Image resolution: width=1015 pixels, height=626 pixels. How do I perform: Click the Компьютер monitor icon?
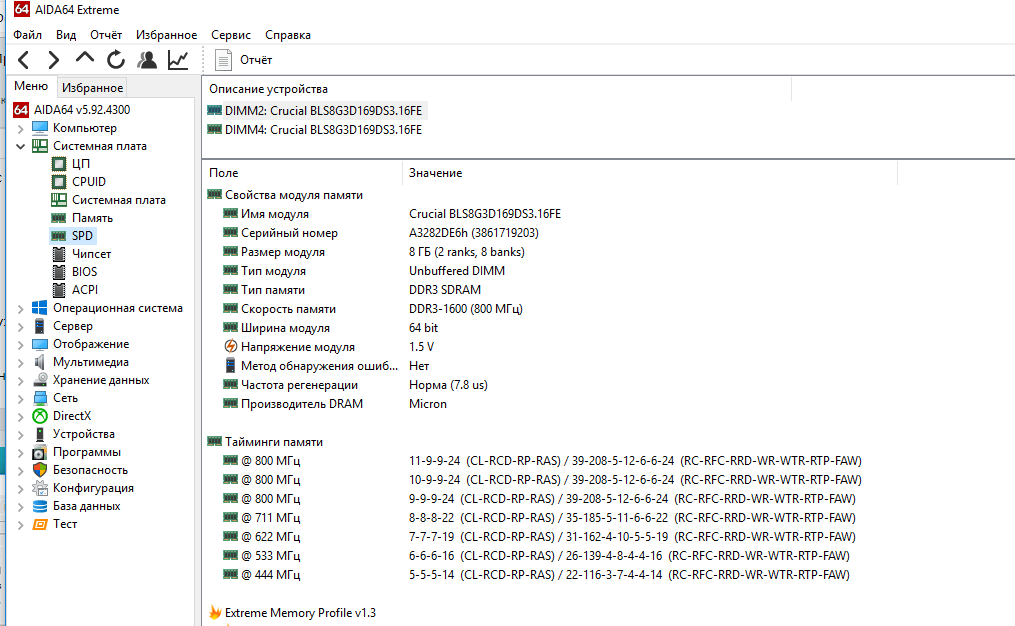[x=40, y=128]
